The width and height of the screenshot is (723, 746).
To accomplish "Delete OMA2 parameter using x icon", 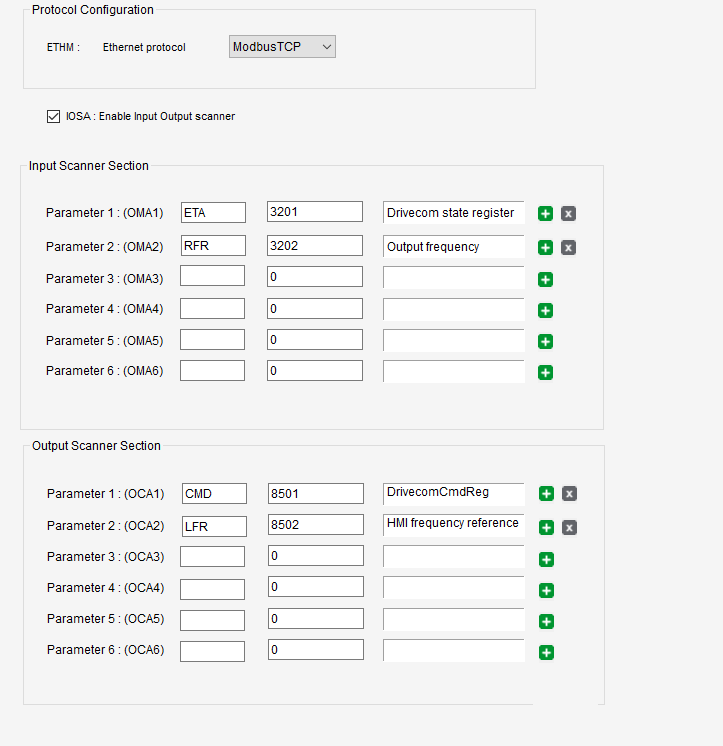I will (568, 247).
